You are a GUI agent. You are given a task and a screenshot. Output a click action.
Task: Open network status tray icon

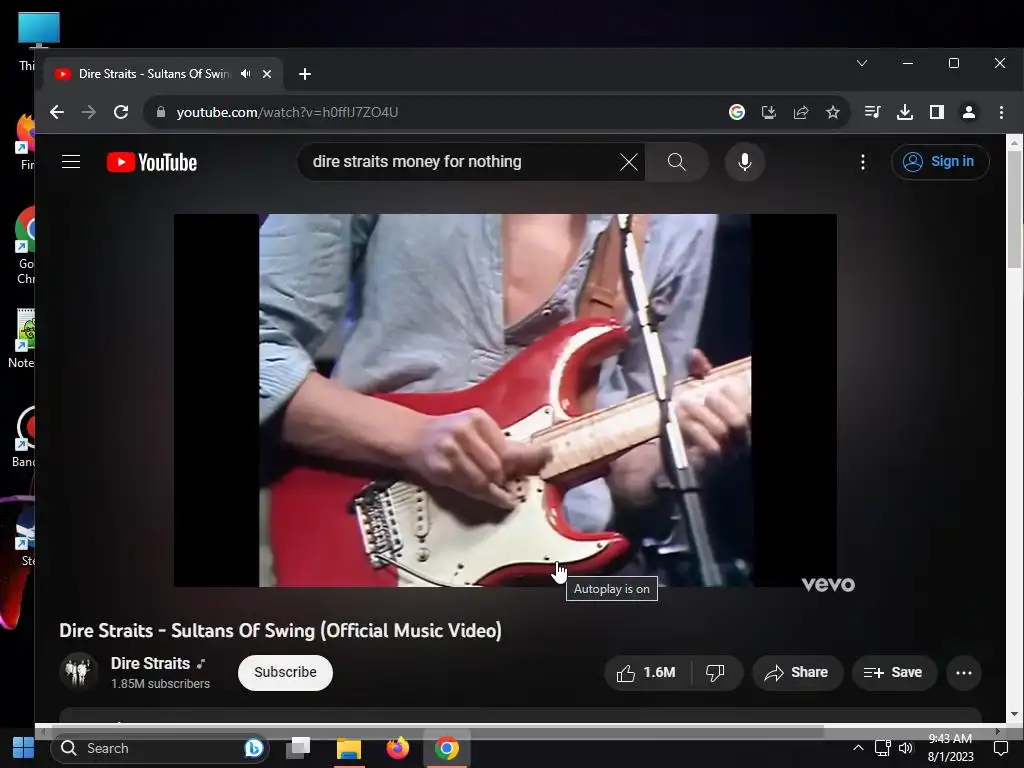pyautogui.click(x=883, y=748)
